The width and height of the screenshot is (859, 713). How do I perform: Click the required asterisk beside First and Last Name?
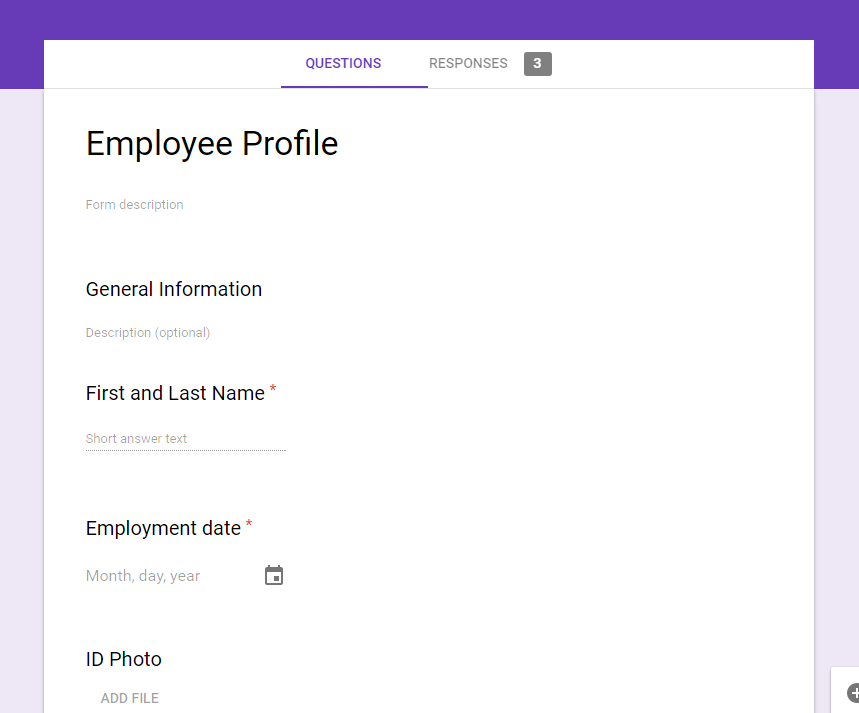tap(273, 389)
